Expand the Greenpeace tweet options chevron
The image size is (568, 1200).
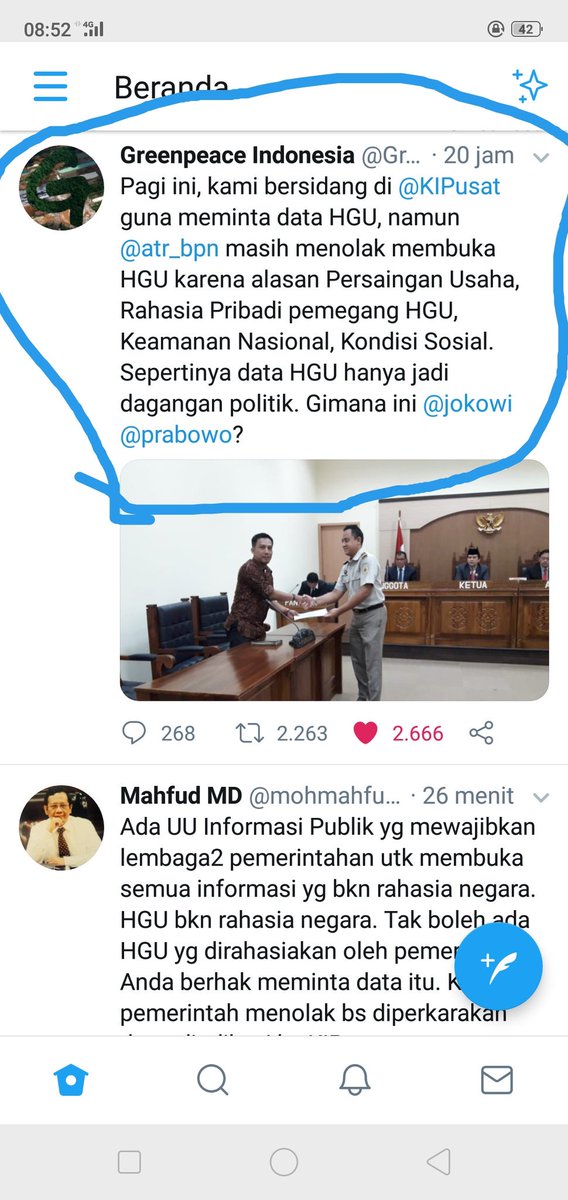pos(540,157)
